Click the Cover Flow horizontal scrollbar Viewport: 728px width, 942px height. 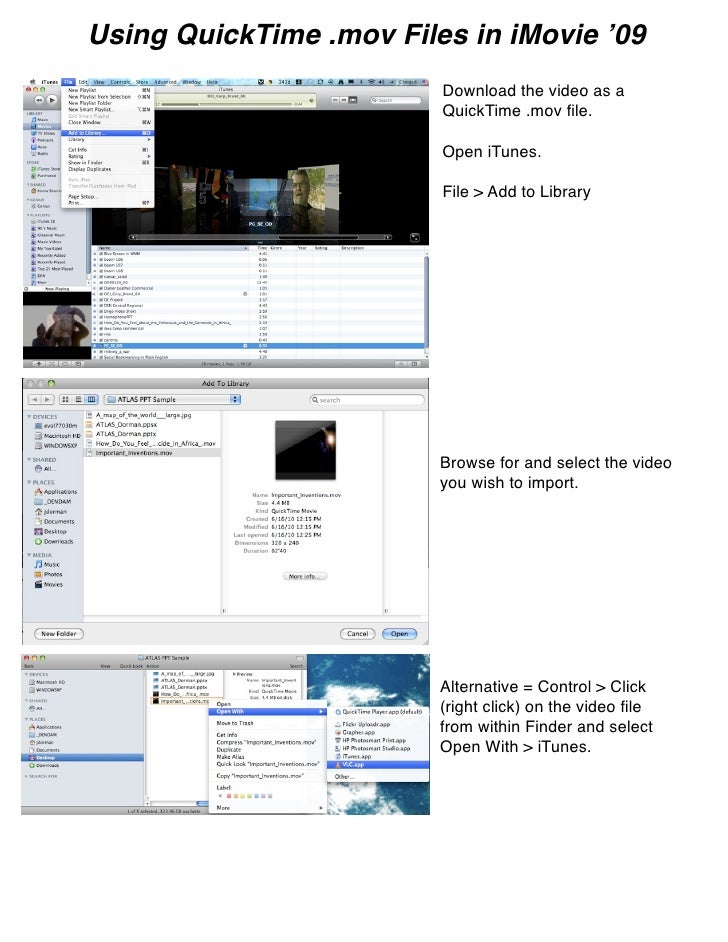tap(261, 237)
